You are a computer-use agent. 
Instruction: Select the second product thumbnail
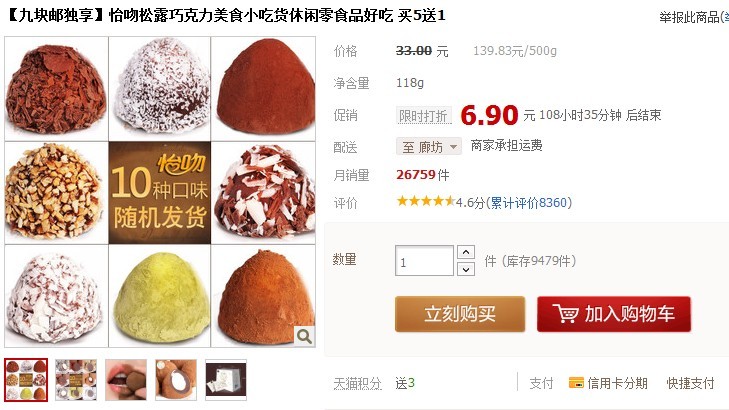point(76,380)
